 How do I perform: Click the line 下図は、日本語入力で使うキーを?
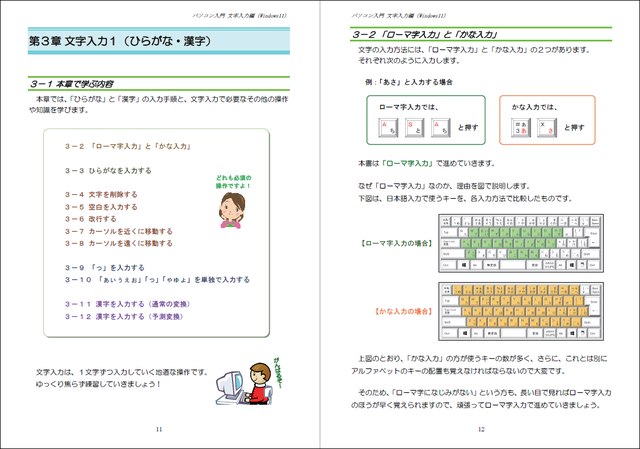465,199
